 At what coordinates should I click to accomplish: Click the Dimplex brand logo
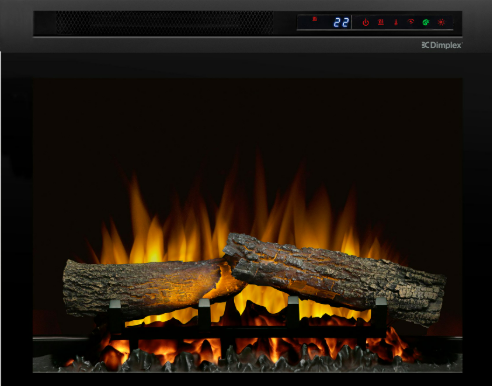[441, 45]
